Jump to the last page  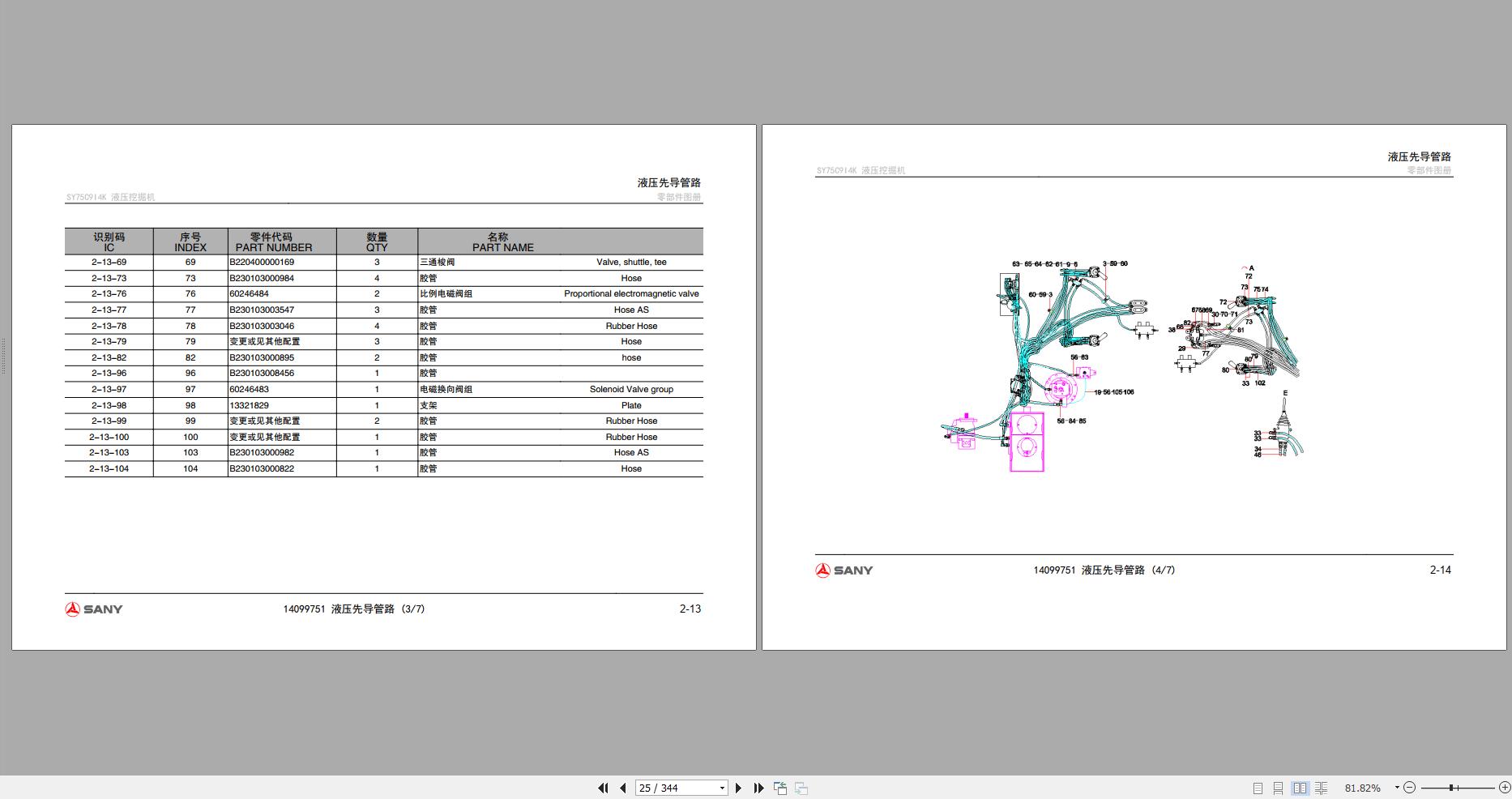(x=758, y=788)
